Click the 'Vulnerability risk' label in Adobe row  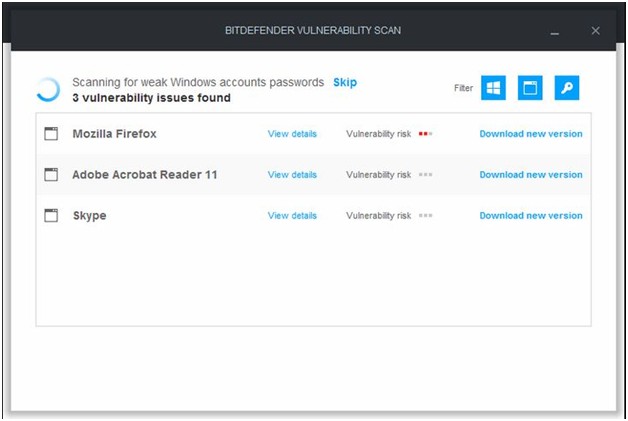click(x=378, y=175)
